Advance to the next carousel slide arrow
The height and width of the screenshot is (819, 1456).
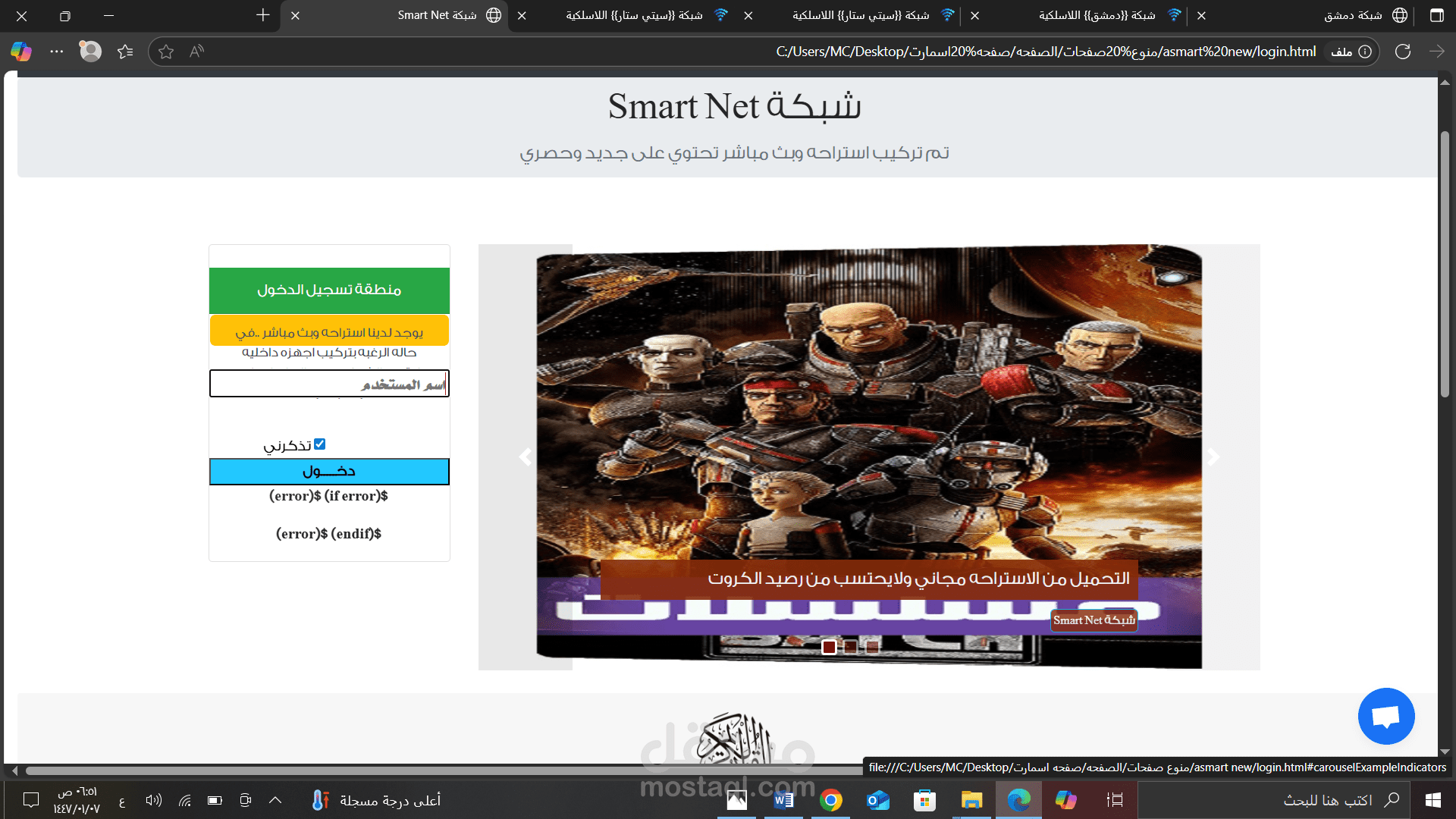(x=1213, y=457)
